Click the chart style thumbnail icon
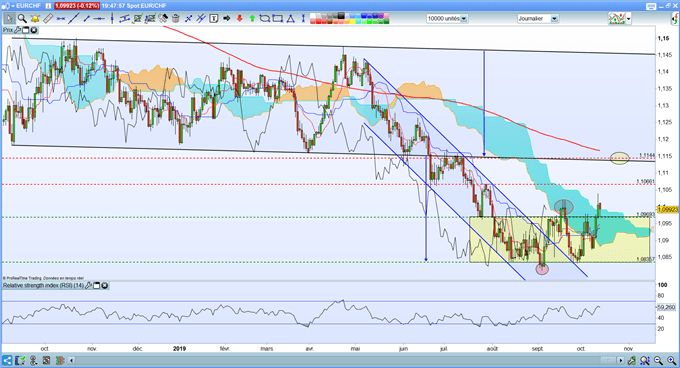This screenshot has width=680, height=368. click(617, 18)
